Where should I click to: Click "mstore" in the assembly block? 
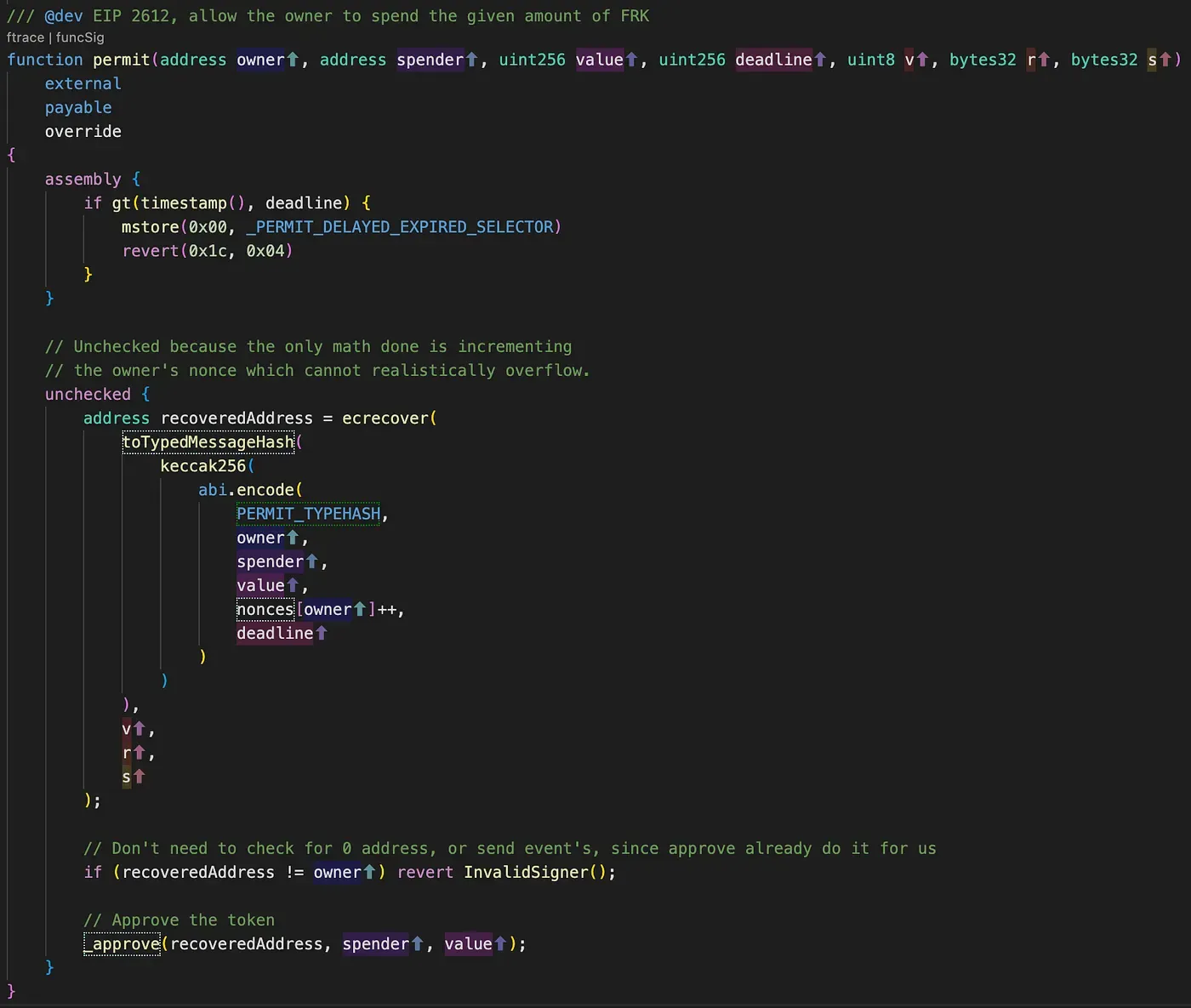[151, 227]
